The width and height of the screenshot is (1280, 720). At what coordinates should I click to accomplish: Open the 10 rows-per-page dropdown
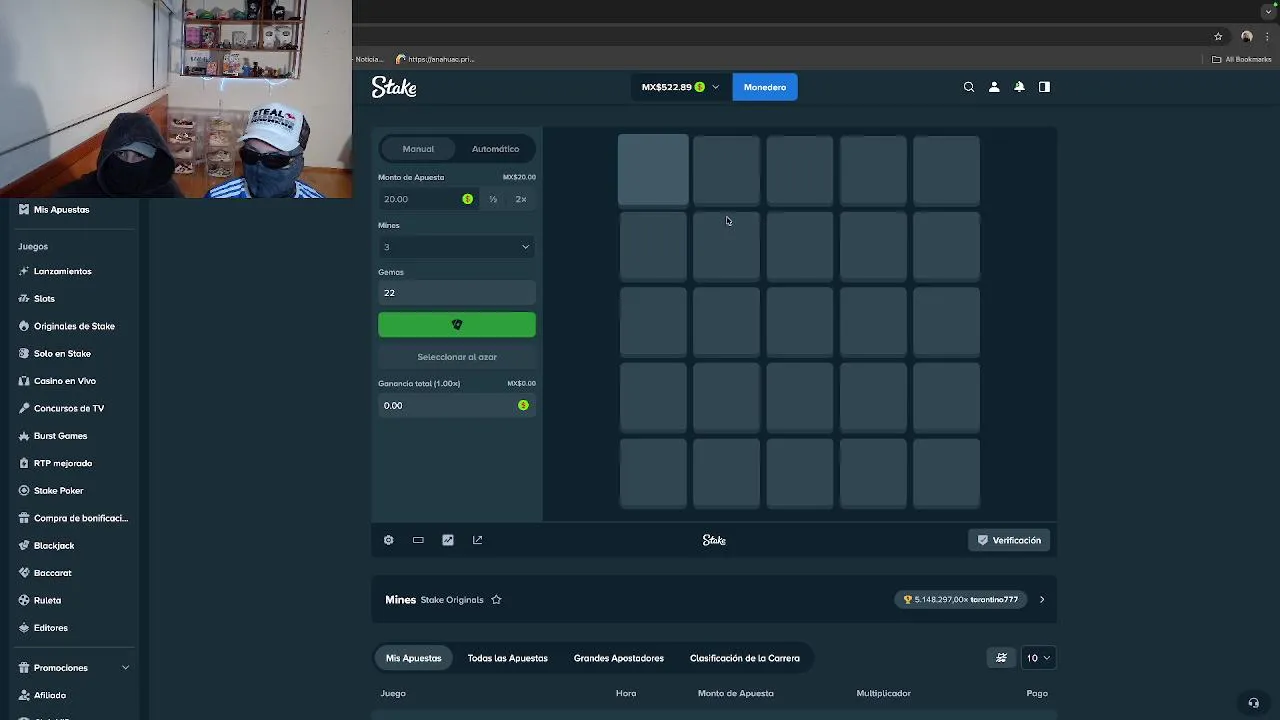pos(1038,658)
